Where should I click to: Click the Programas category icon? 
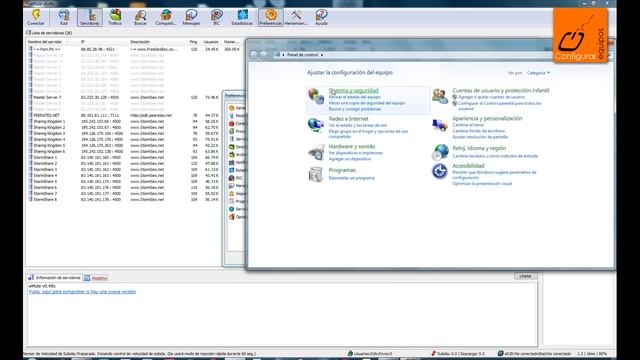[316, 174]
